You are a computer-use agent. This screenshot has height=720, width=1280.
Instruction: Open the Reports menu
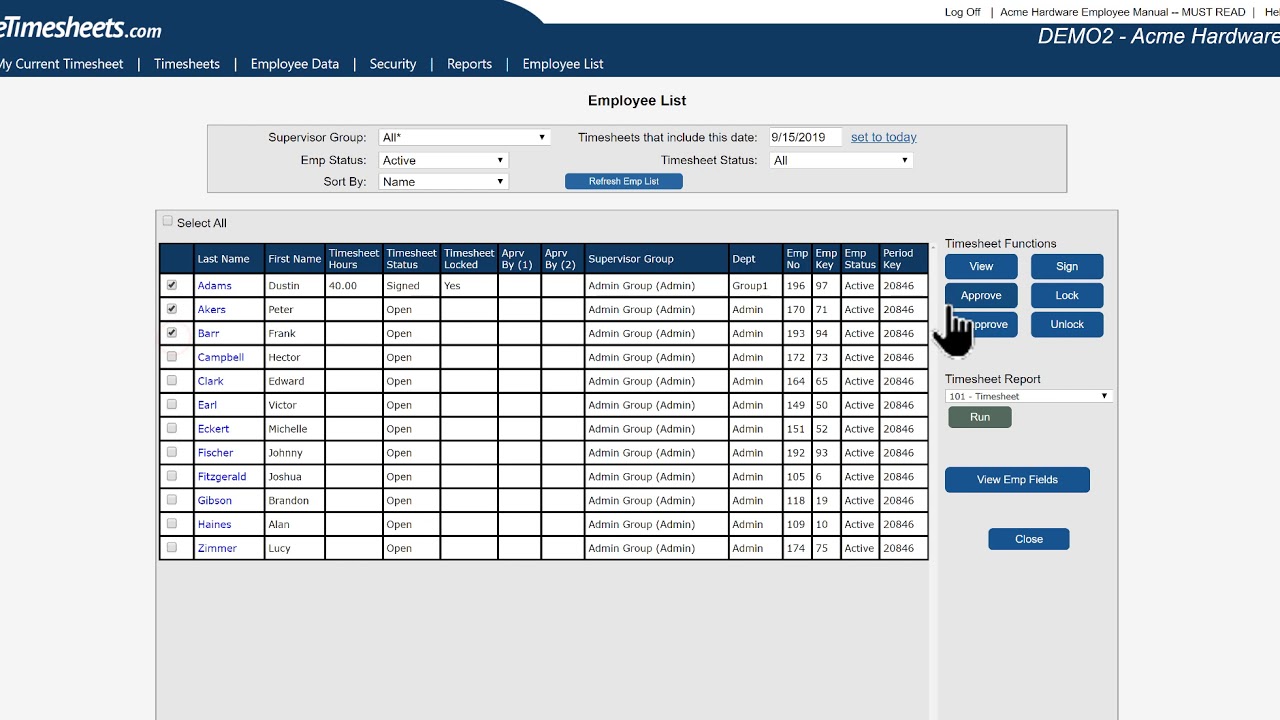click(x=469, y=64)
